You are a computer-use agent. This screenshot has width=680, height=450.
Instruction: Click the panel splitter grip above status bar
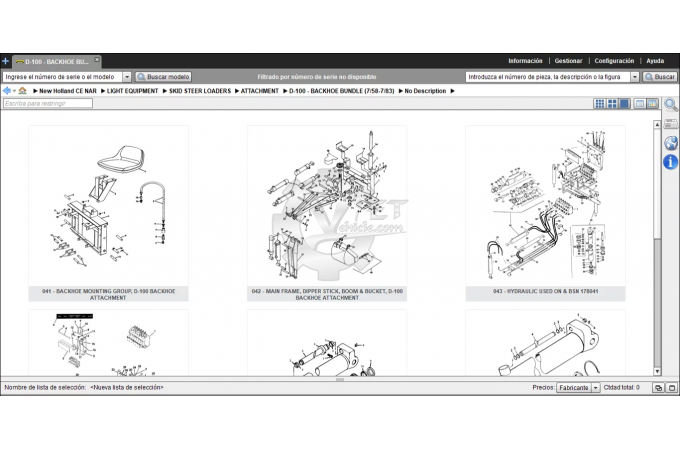(x=340, y=379)
